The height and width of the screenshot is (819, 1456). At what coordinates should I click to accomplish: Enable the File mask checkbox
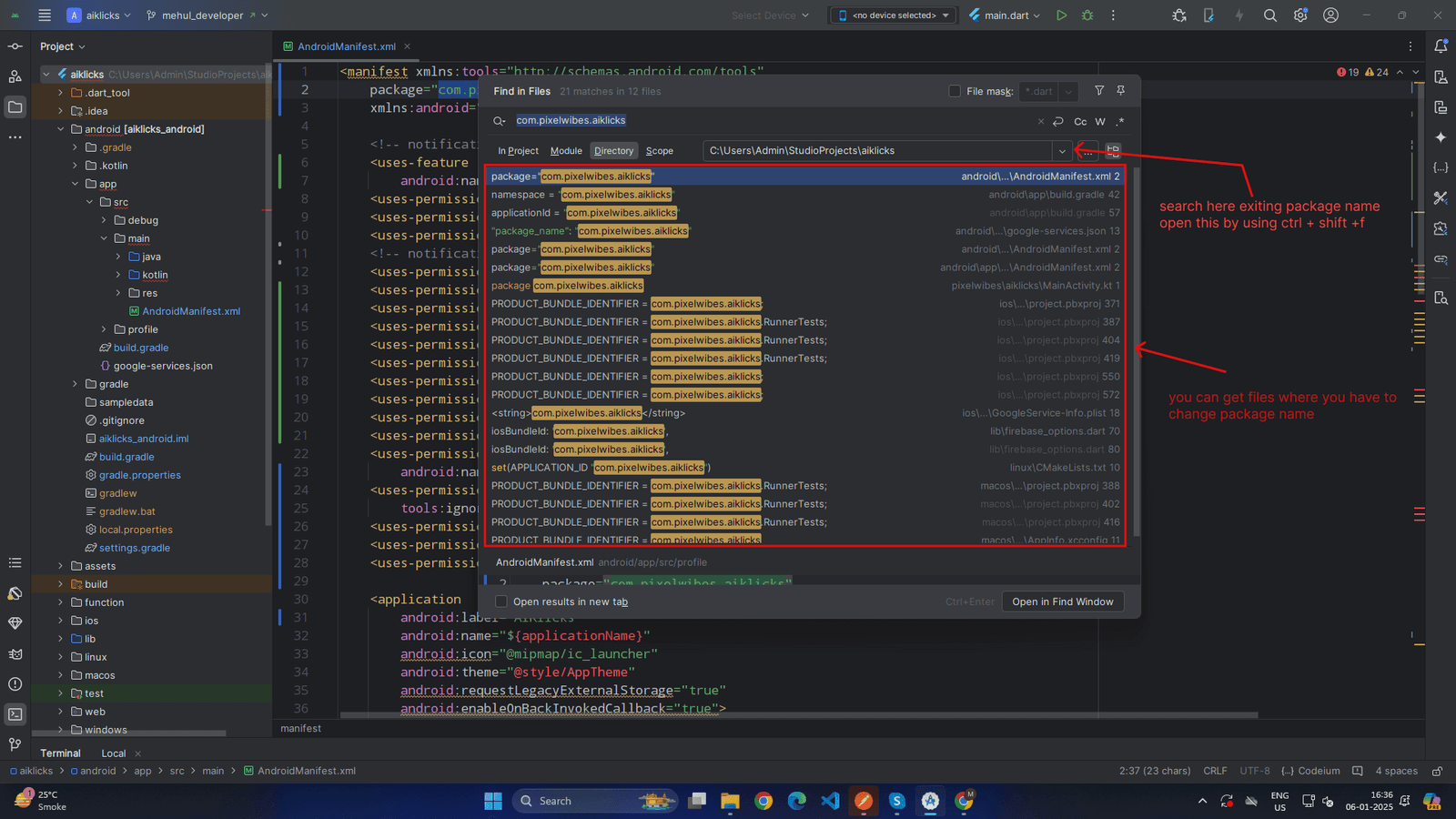[x=955, y=91]
